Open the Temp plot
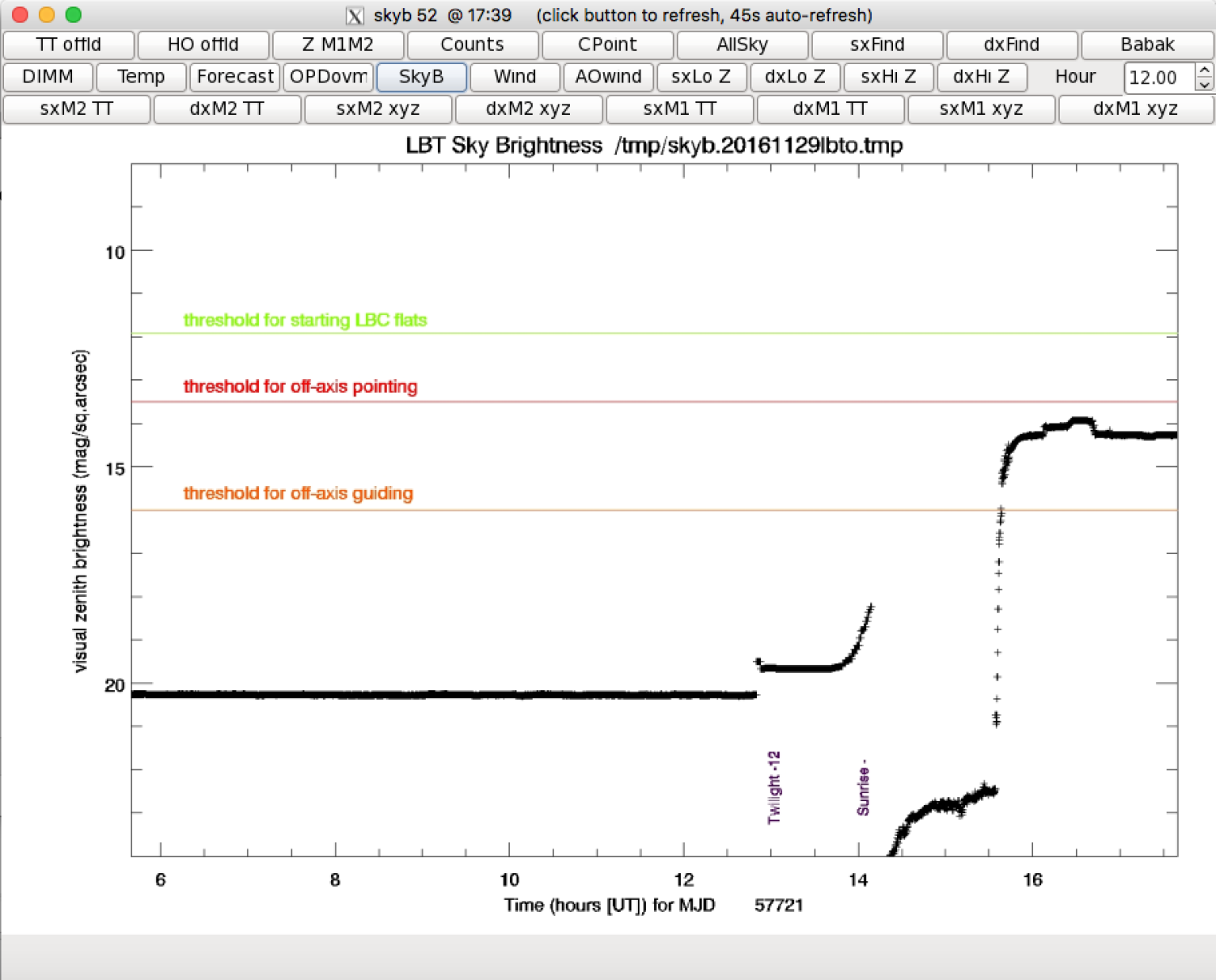Image resolution: width=1216 pixels, height=980 pixels. pos(141,77)
